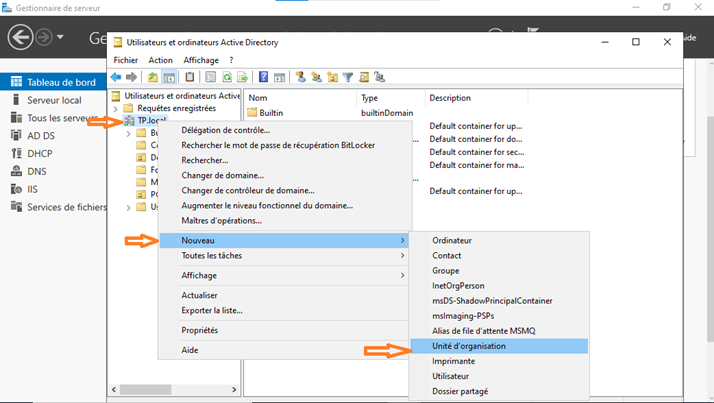Open the Fichier menu
714x403 pixels.
click(x=126, y=60)
